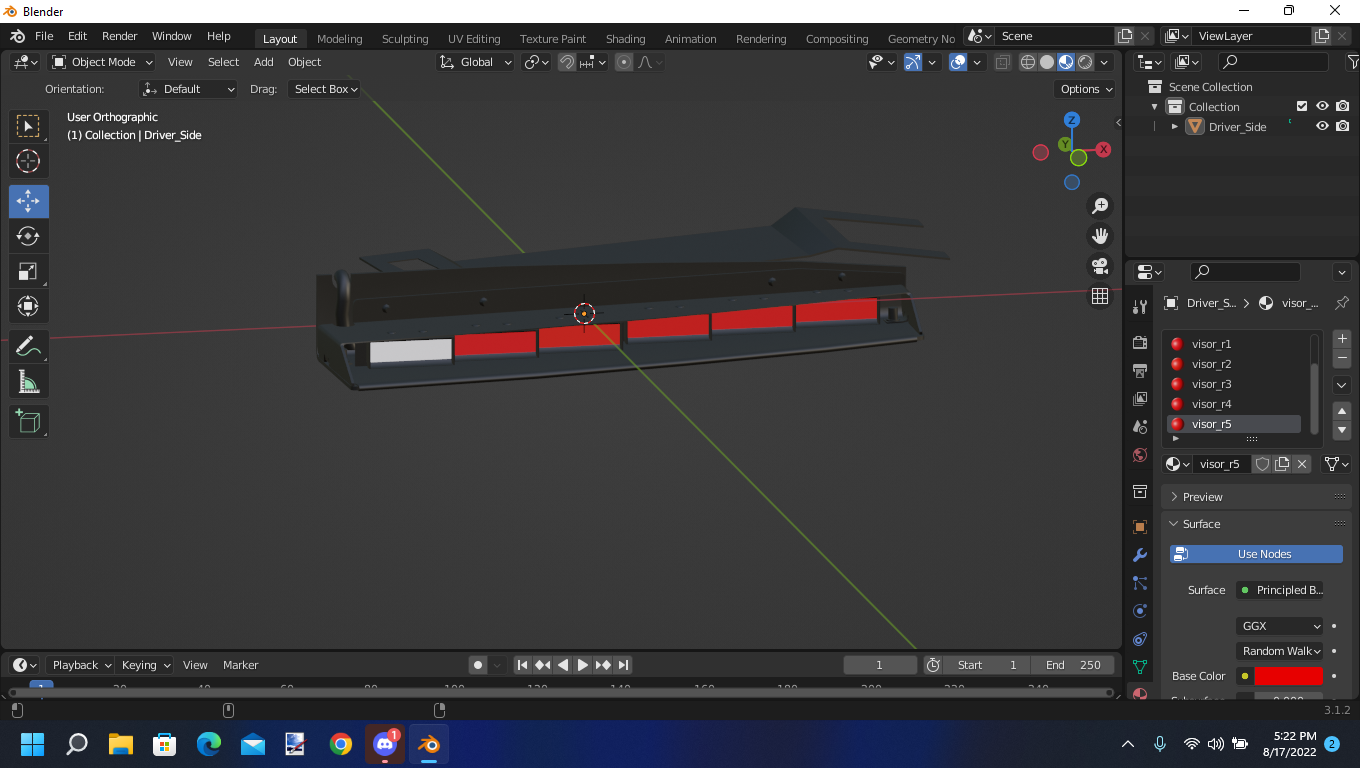Click the Options button in viewport header
Image resolution: width=1360 pixels, height=768 pixels.
click(x=1085, y=89)
